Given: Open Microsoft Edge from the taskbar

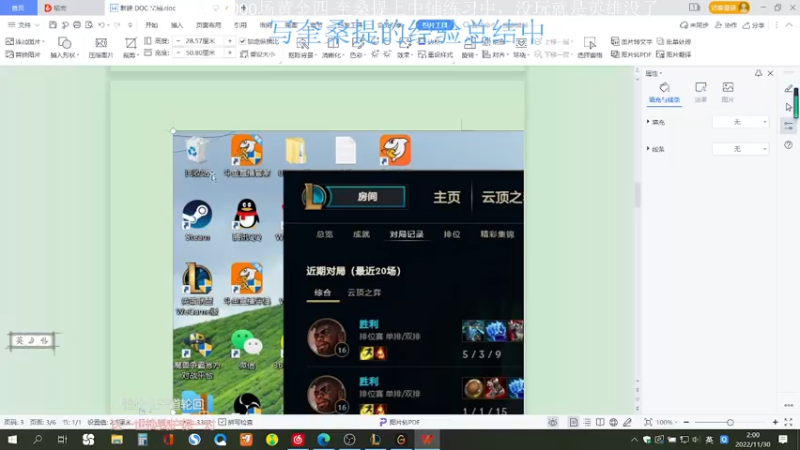Looking at the screenshot, I should pyautogui.click(x=323, y=439).
